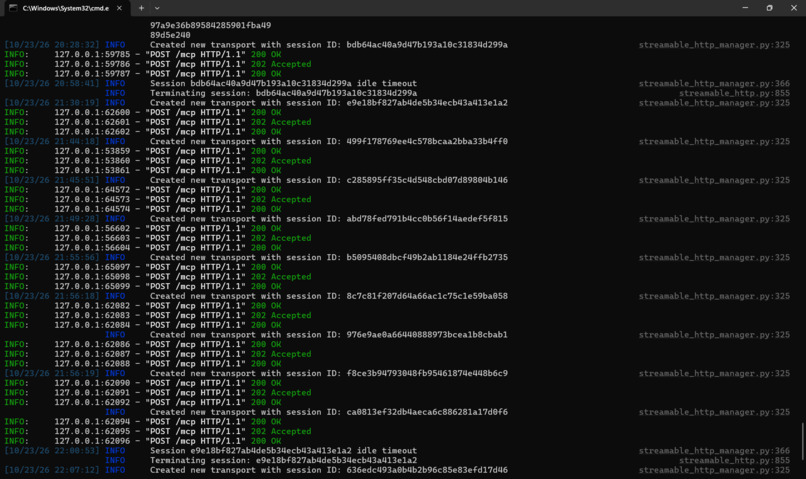This screenshot has width=806, height=479.
Task: Click the timestamp 21:44:18 log entry
Action: pyautogui.click(x=52, y=141)
